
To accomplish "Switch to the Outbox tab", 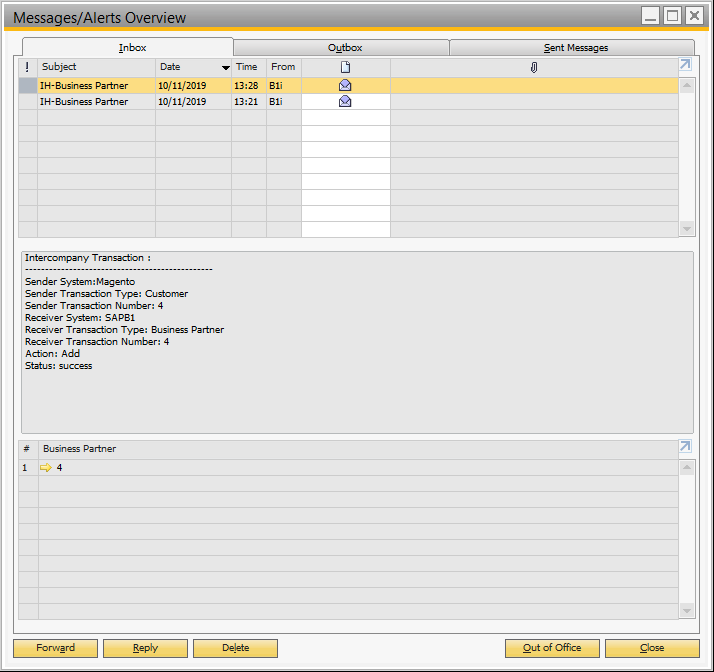I will click(x=345, y=47).
